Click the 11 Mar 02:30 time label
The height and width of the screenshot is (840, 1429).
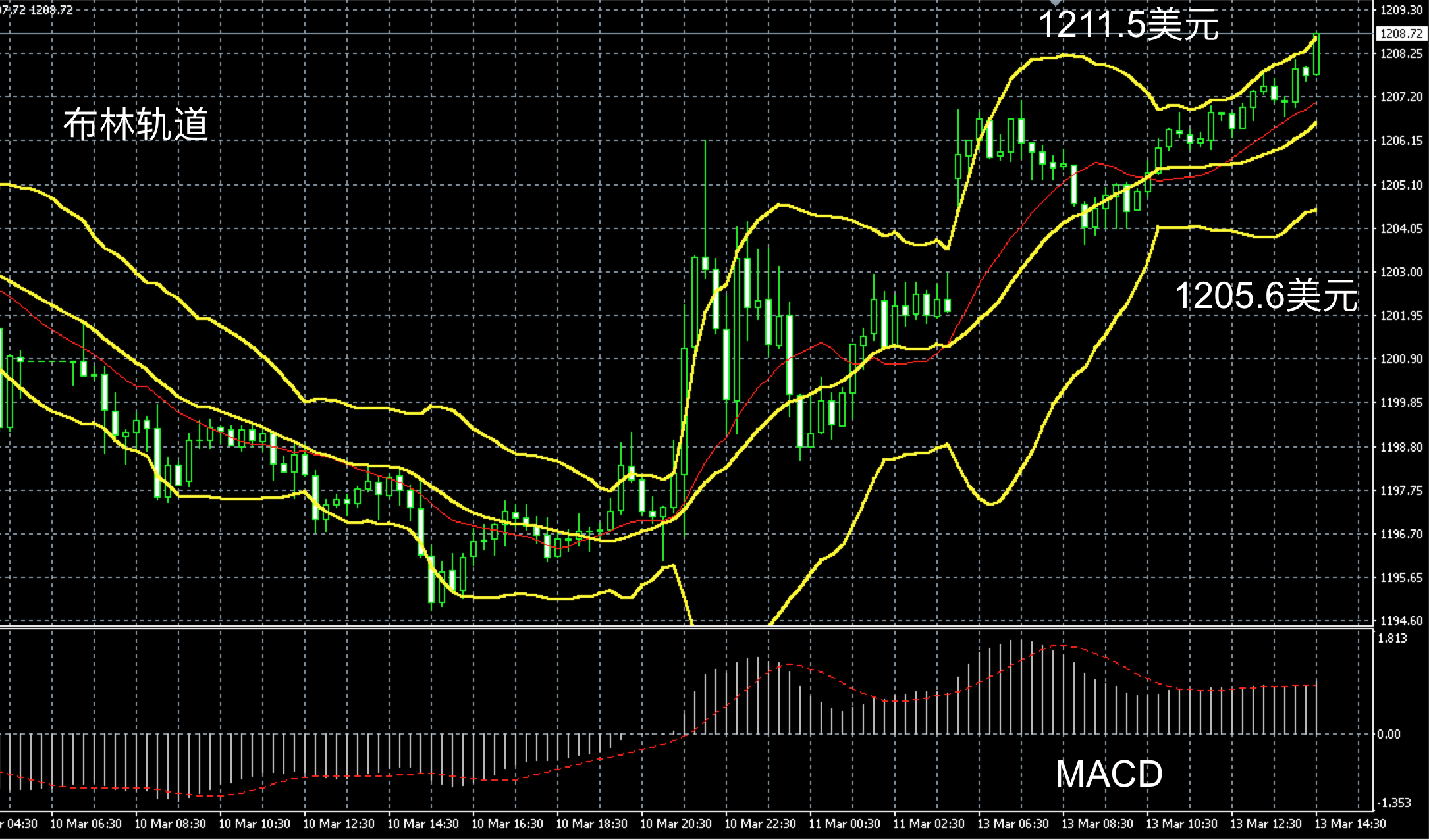pyautogui.click(x=929, y=824)
